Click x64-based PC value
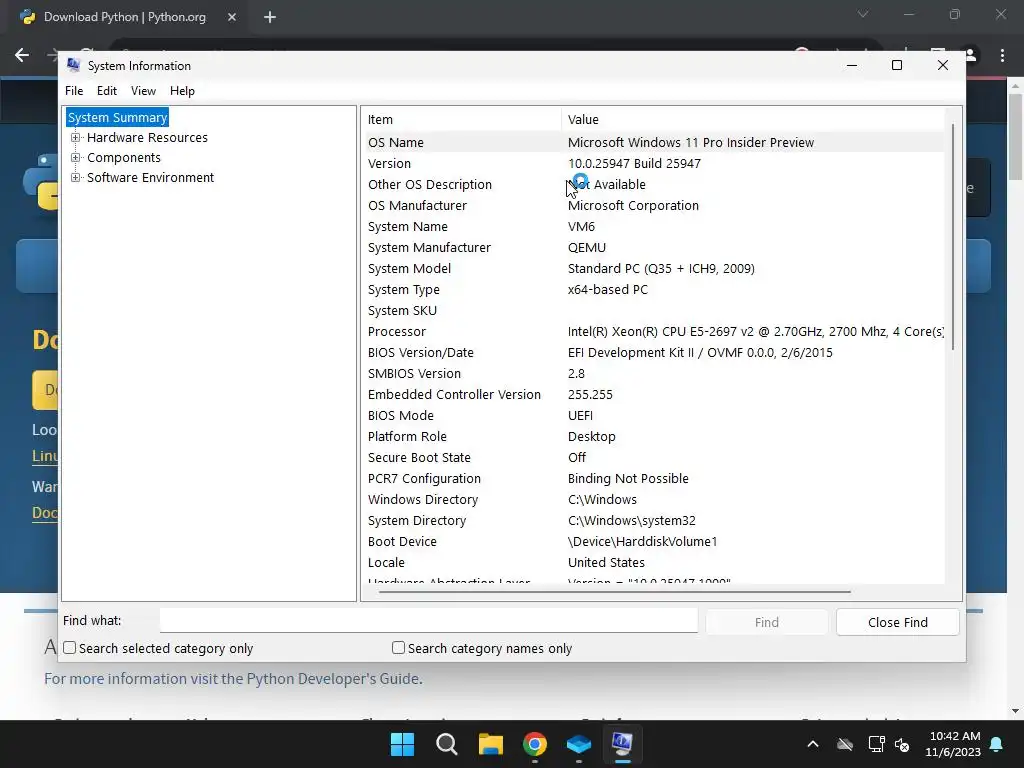 tap(607, 289)
